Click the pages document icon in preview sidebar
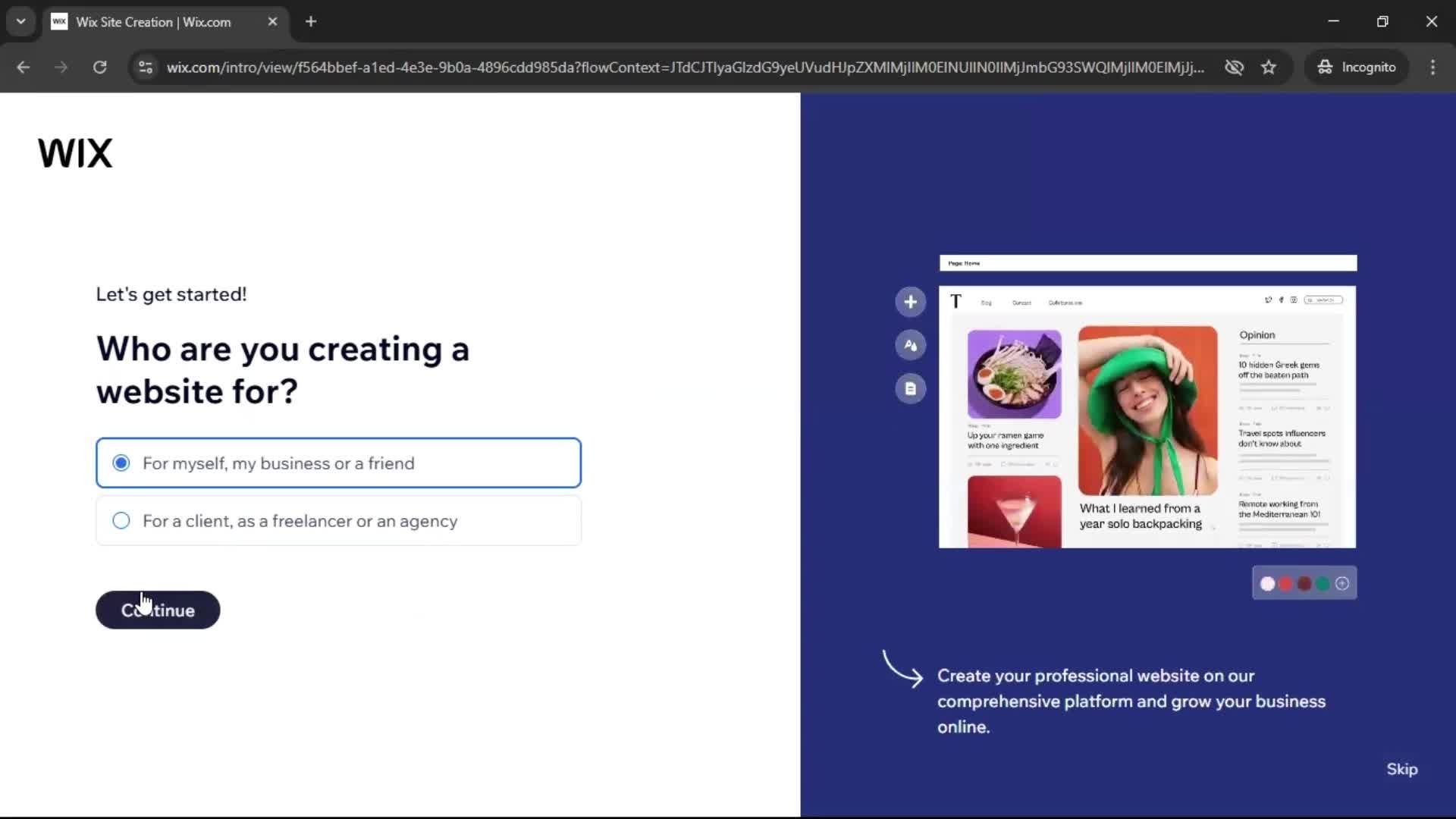Viewport: 1456px width, 819px height. point(910,388)
